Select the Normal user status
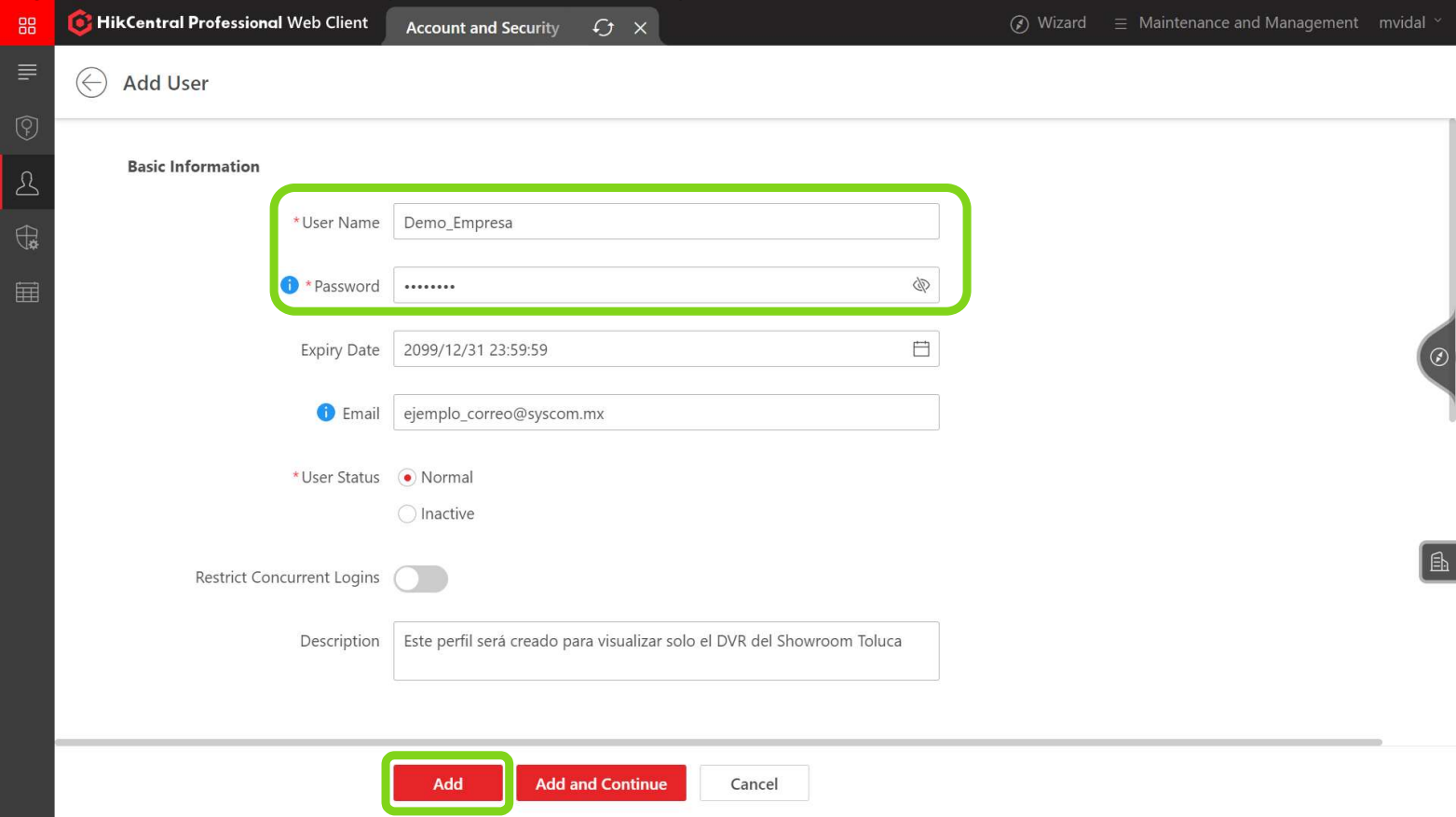The height and width of the screenshot is (817, 1456). click(407, 478)
